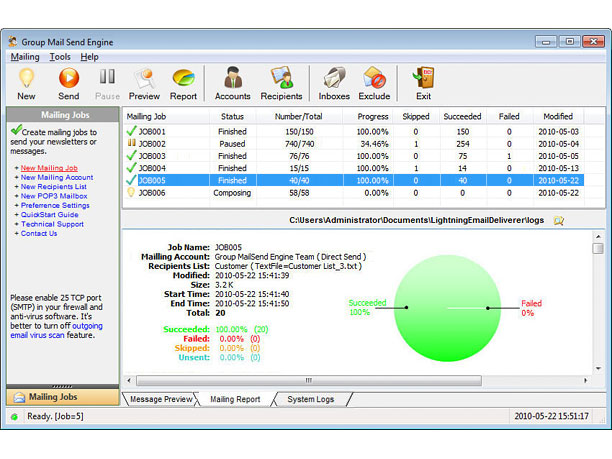Click the Contact Us link
This screenshot has width=612, height=459.
(x=39, y=233)
